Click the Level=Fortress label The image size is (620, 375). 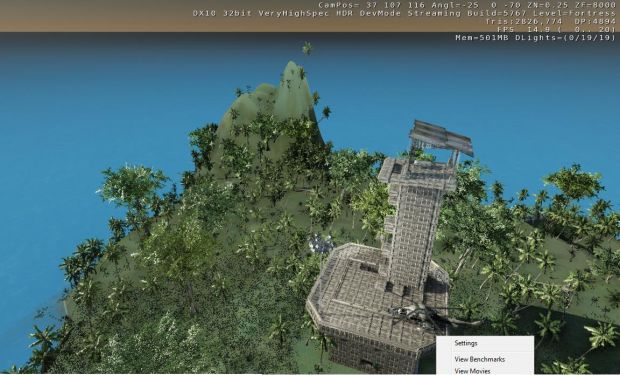575,13
